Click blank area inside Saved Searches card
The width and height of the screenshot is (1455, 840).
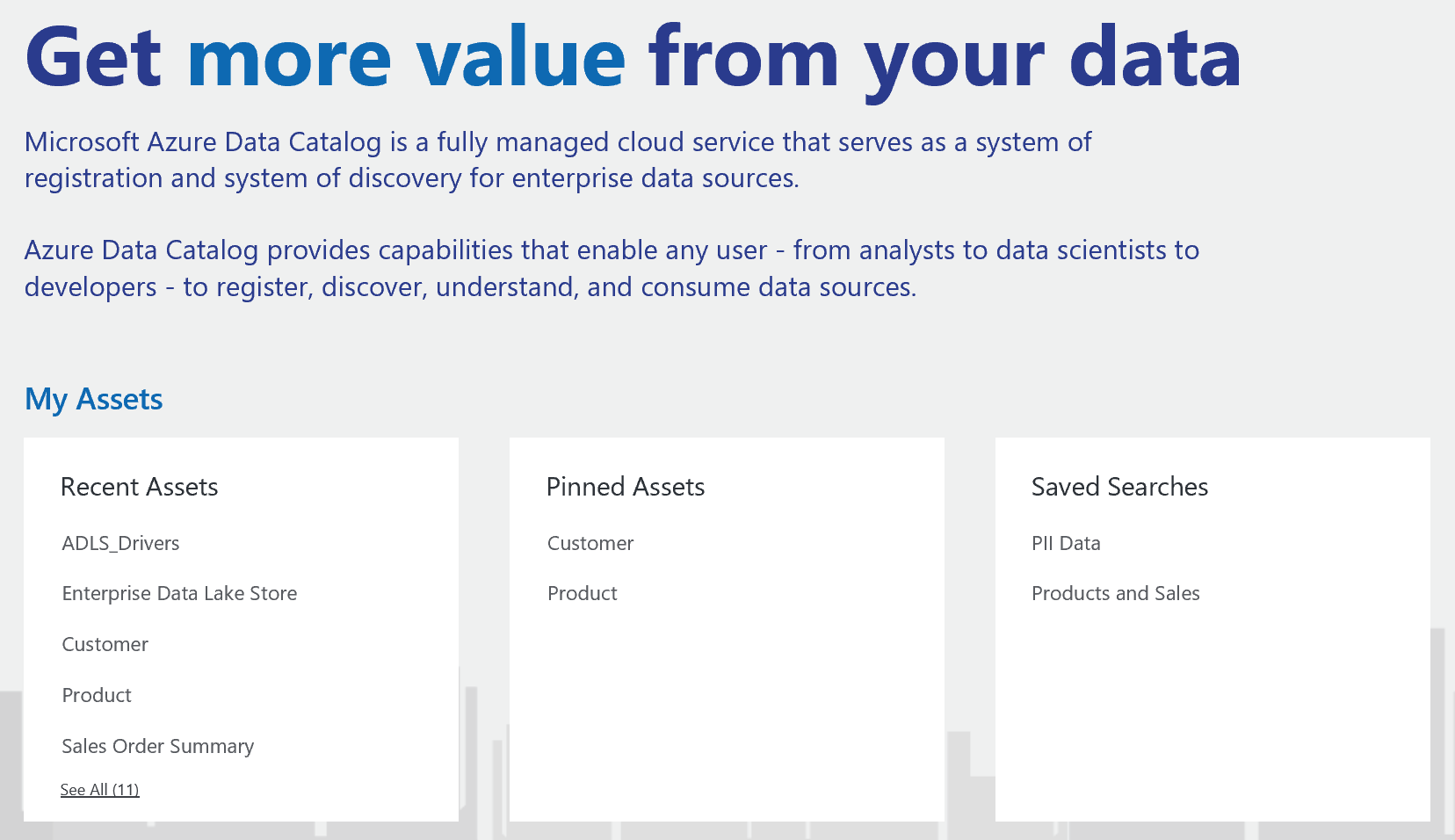1212,712
